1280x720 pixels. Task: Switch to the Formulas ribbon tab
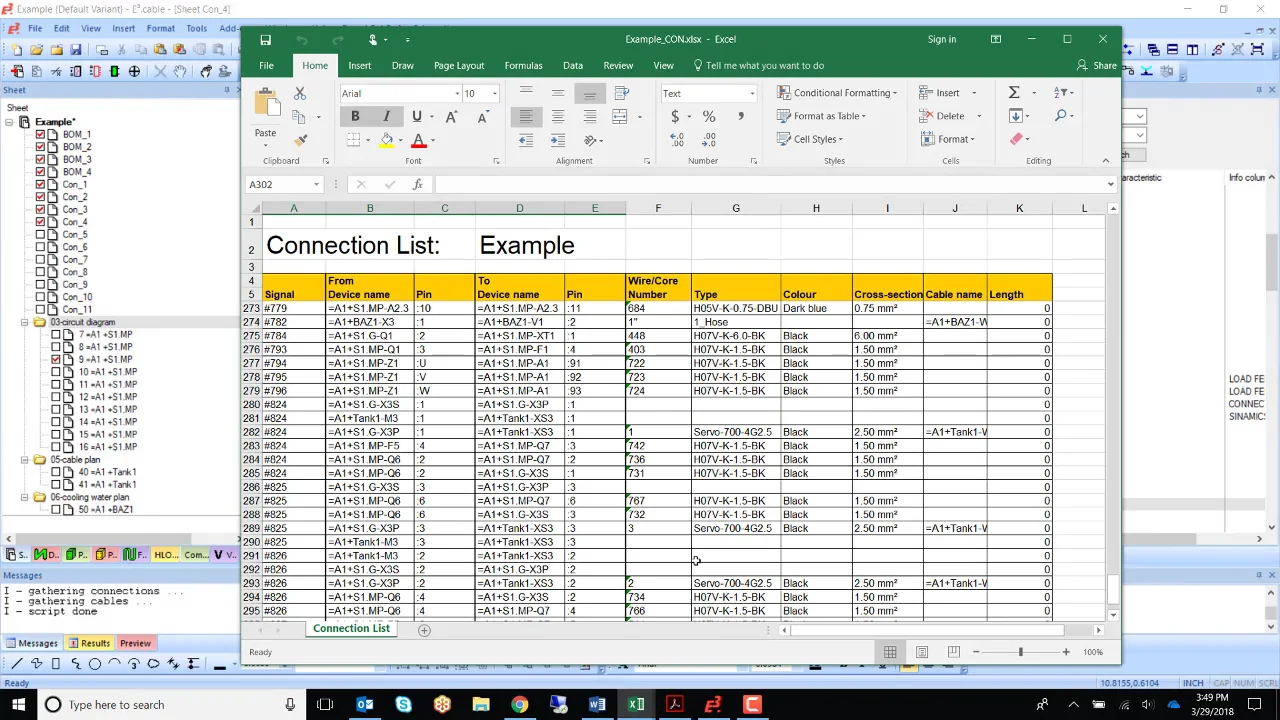pos(523,66)
